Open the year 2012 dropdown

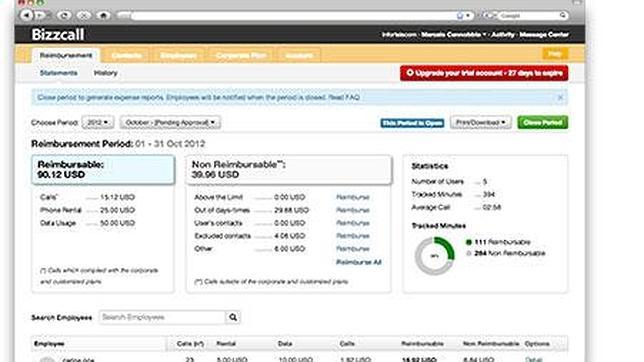tap(98, 122)
